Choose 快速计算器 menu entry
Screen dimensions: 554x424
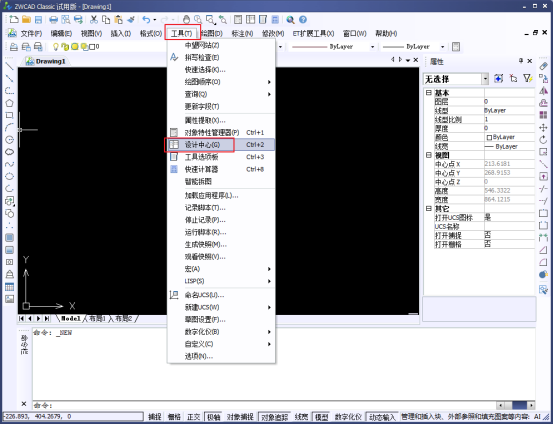222,169
